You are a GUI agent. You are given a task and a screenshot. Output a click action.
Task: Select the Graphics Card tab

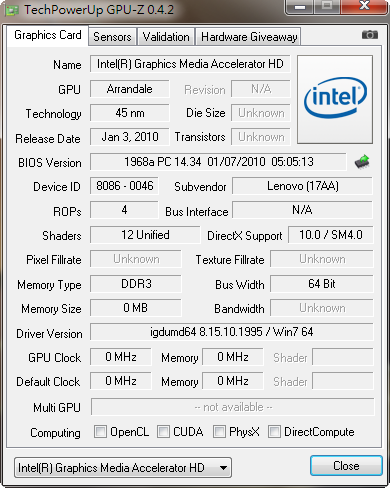(48, 35)
